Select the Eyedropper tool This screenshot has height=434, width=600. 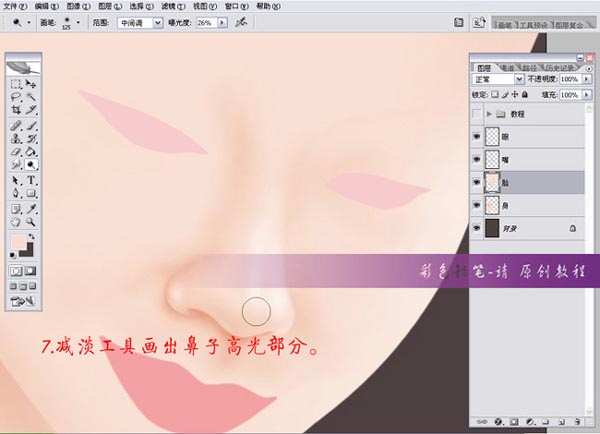click(x=31, y=209)
